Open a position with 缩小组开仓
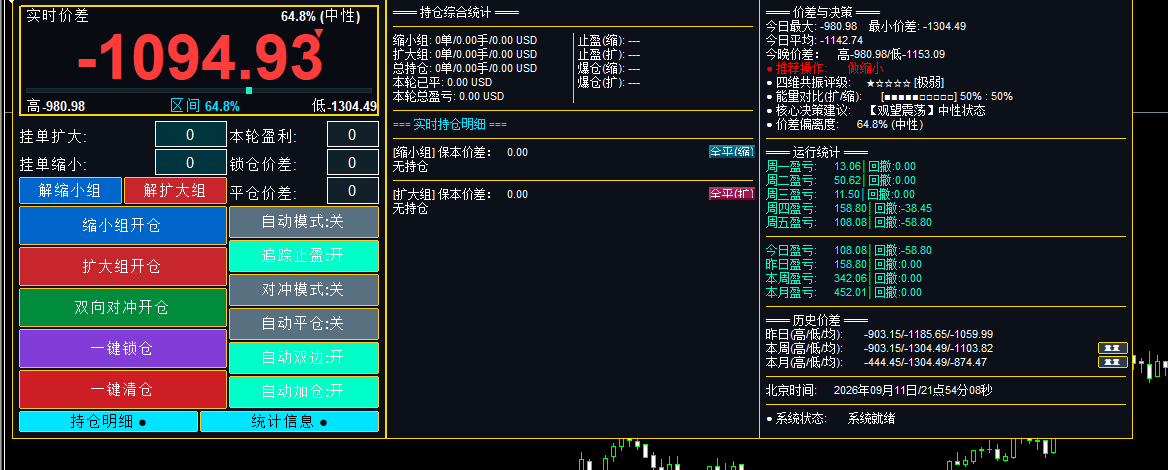This screenshot has height=470, width=1168. (122, 226)
